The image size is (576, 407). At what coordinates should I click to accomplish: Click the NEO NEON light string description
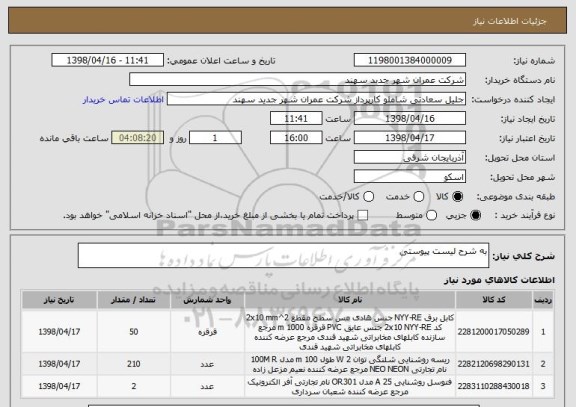(x=350, y=364)
